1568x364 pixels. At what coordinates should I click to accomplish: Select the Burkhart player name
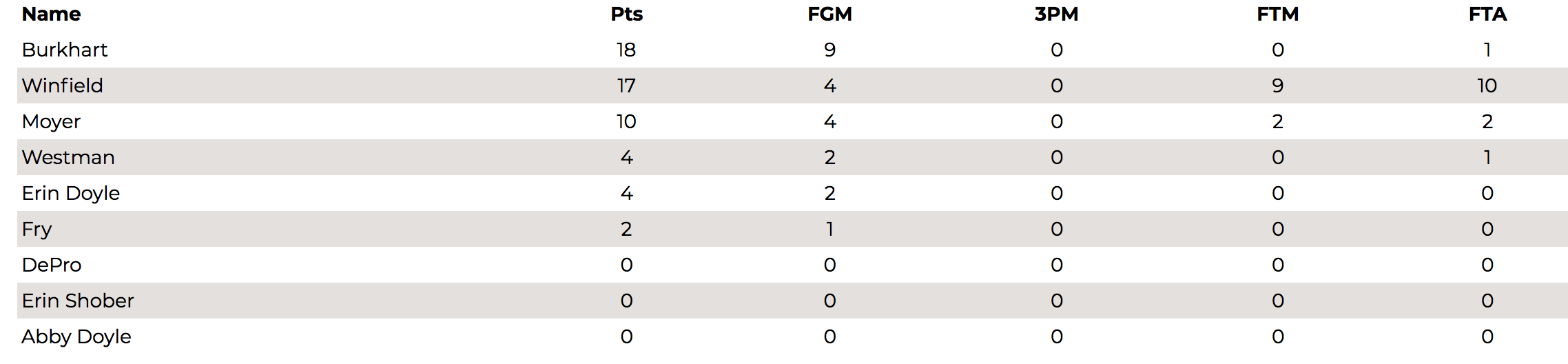pyautogui.click(x=65, y=50)
